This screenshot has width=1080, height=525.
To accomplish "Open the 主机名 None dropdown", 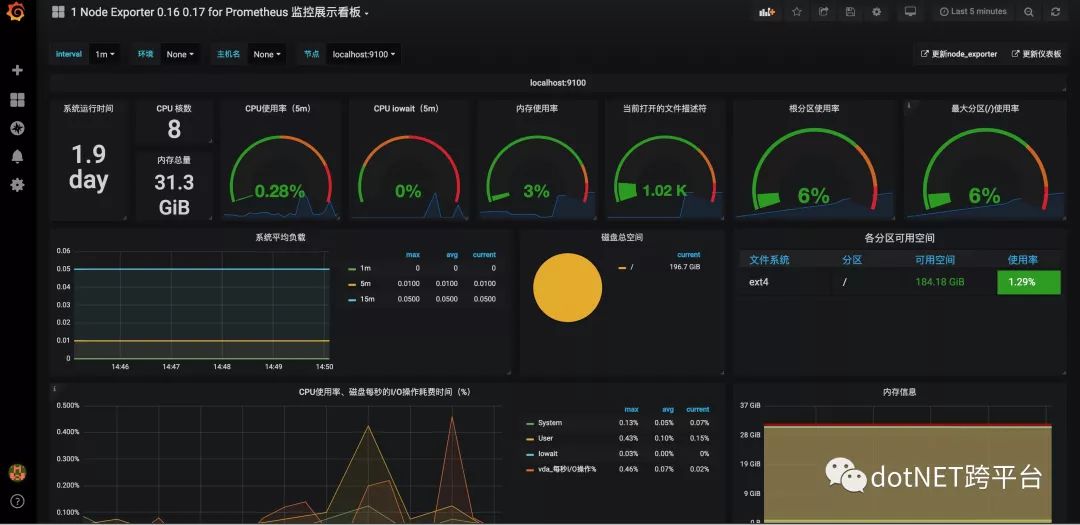I will 267,54.
